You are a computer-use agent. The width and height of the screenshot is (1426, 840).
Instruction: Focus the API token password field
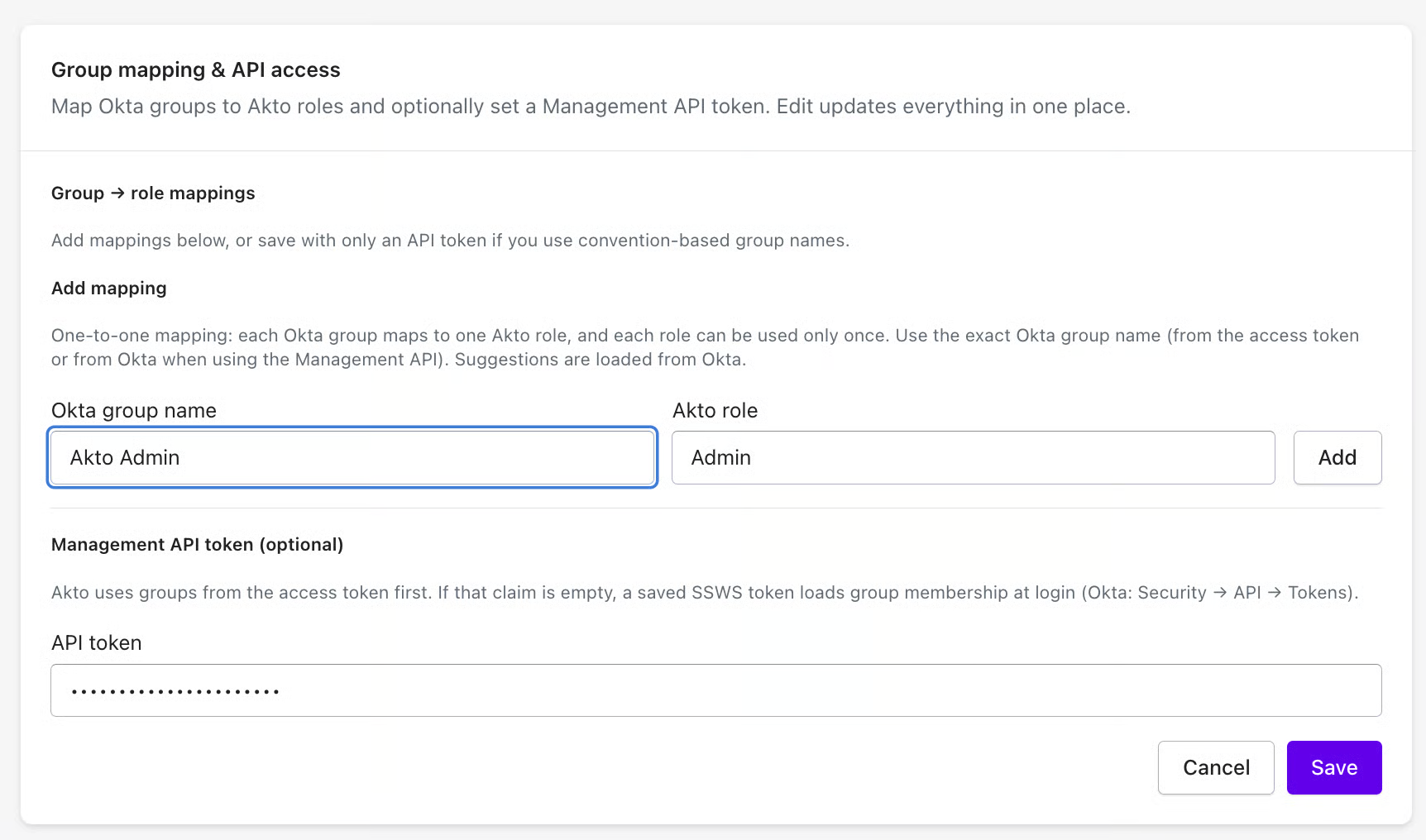point(715,690)
